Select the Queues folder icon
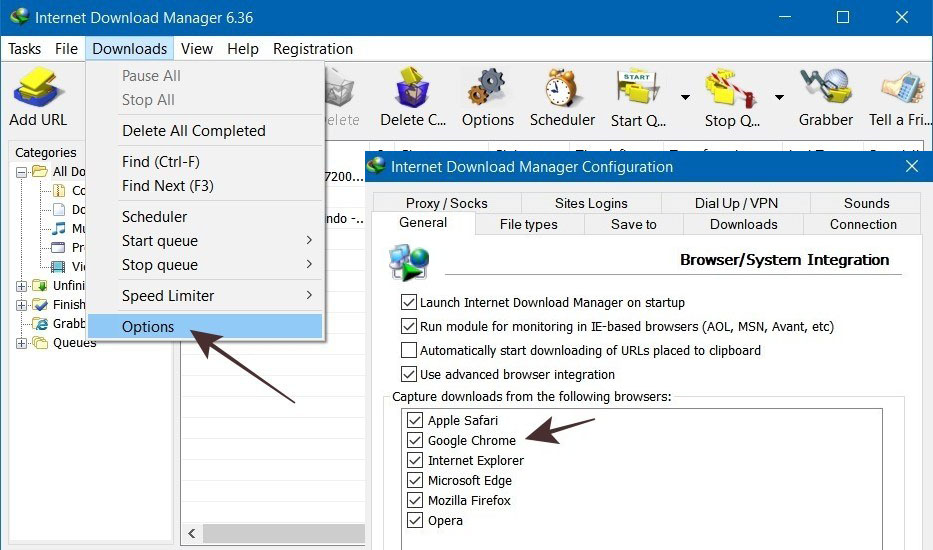This screenshot has width=933, height=550. (x=40, y=342)
